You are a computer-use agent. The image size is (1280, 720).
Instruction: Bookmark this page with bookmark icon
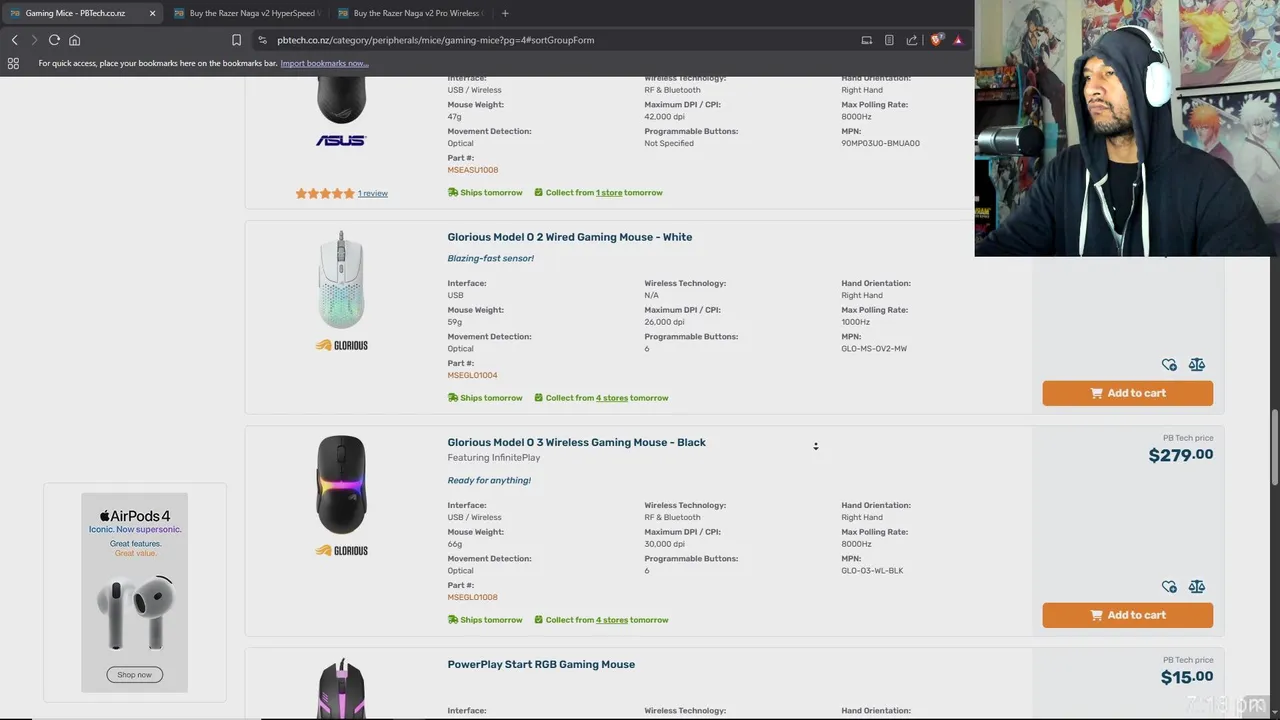(236, 40)
